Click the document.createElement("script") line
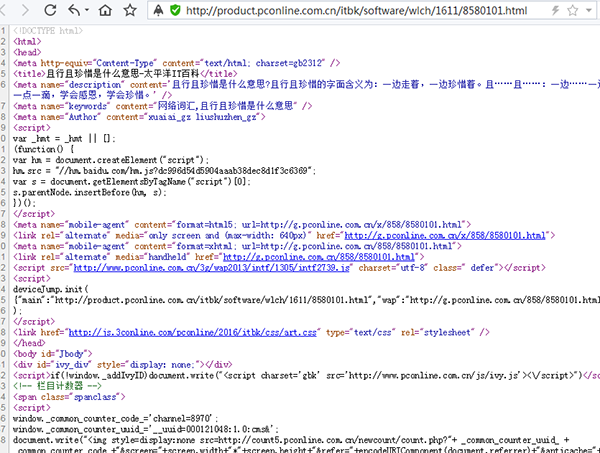Image resolution: width=600 pixels, height=453 pixels. click(111, 160)
